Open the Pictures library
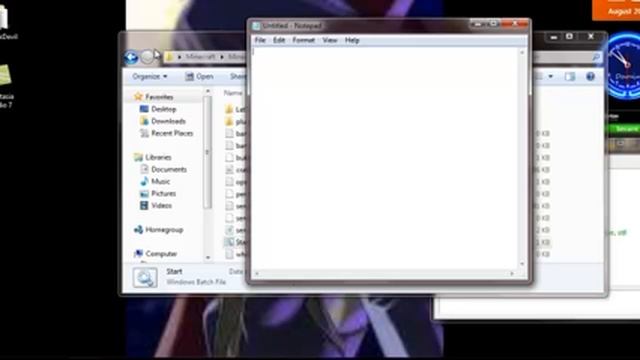This screenshot has width=640, height=360. pyautogui.click(x=163, y=193)
